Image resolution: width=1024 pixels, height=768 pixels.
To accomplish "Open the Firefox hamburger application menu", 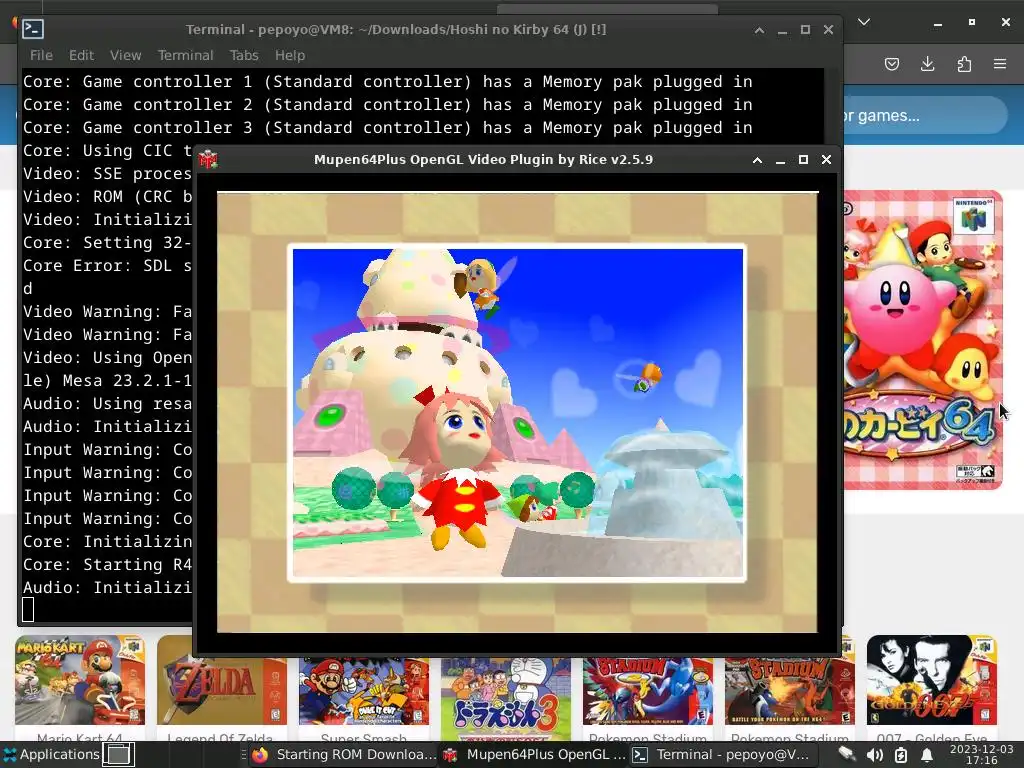I will 1000,64.
